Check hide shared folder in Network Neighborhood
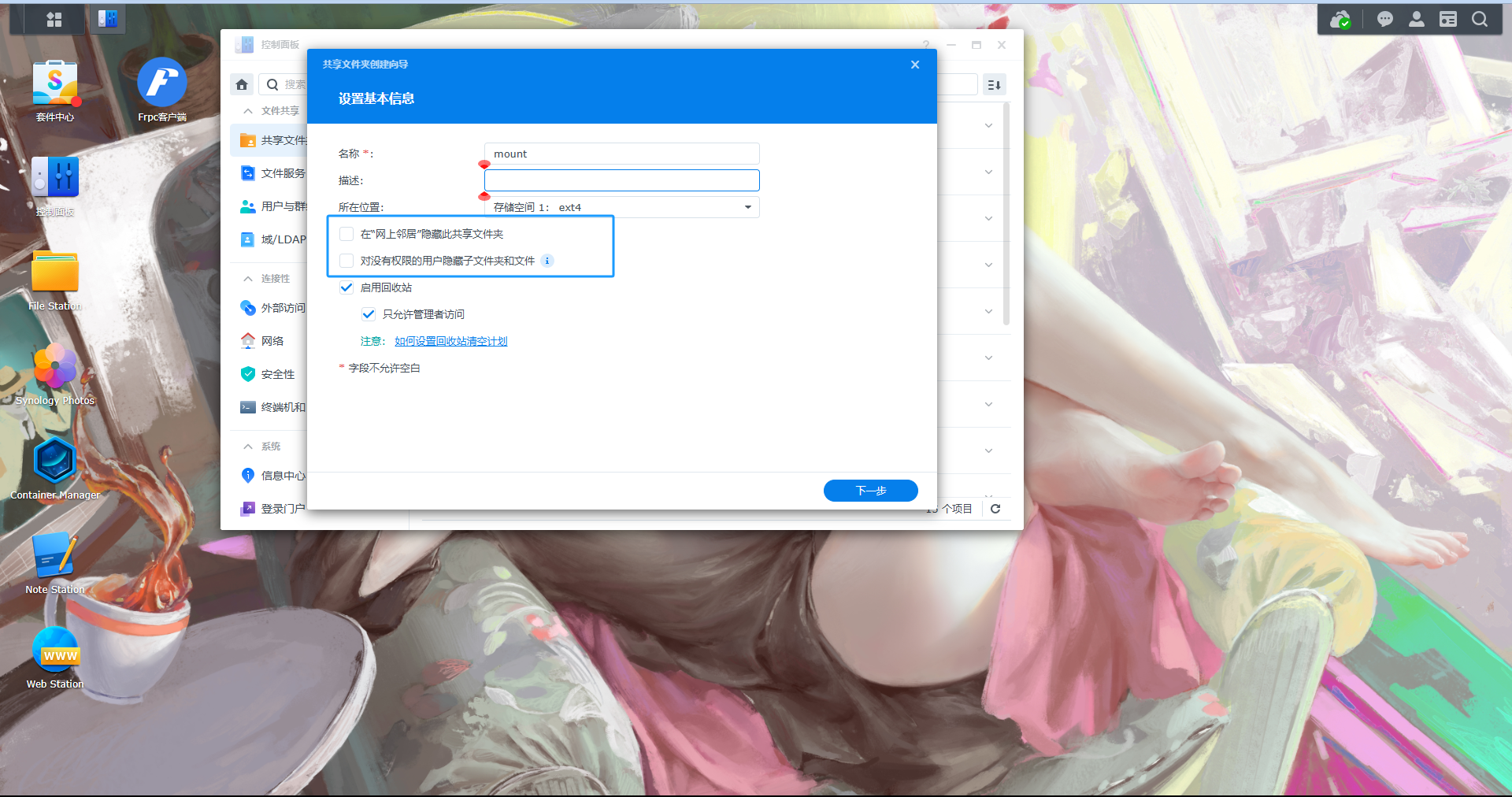This screenshot has width=1512, height=797. click(x=346, y=234)
